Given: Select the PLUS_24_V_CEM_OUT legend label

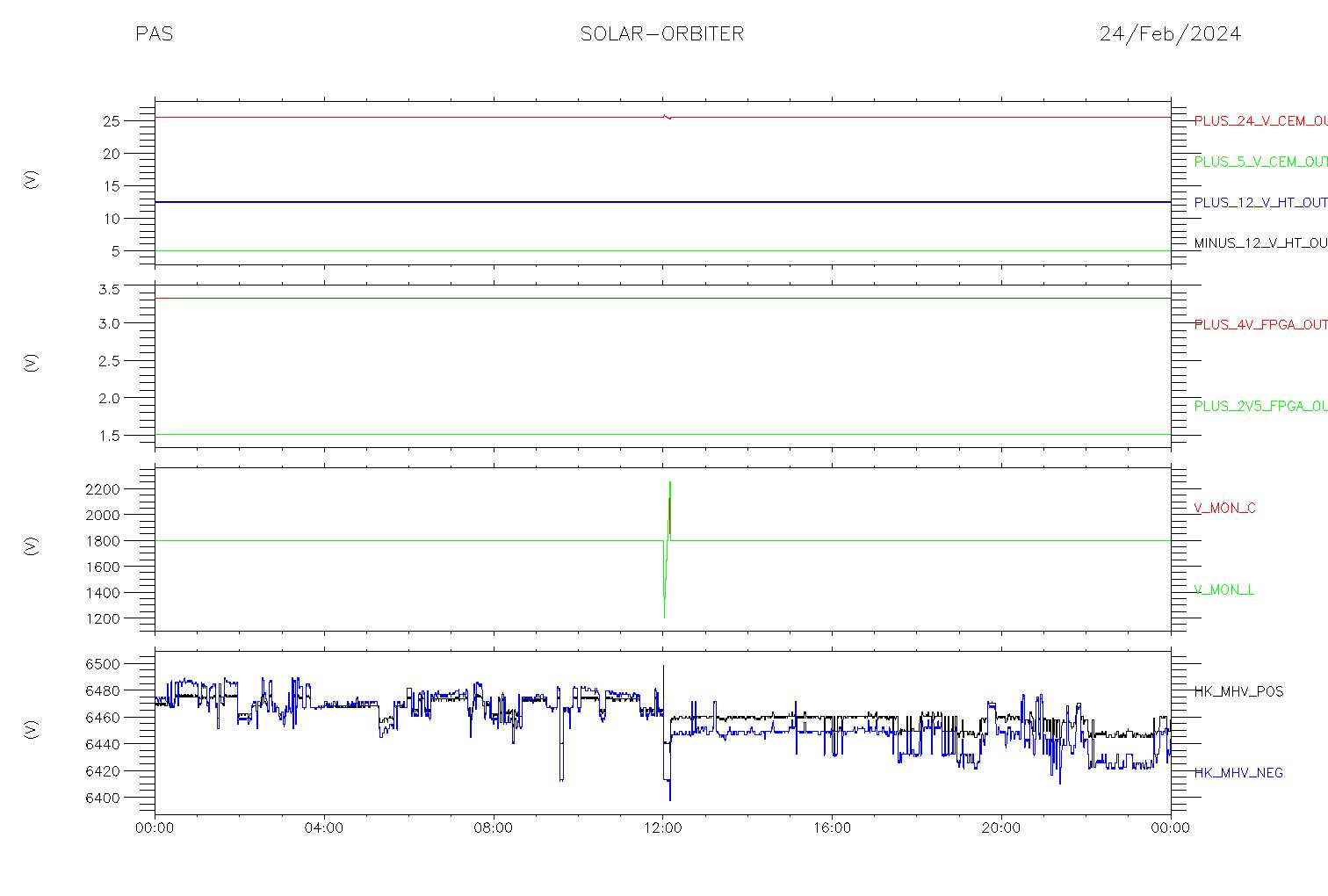Looking at the screenshot, I should [1260, 121].
